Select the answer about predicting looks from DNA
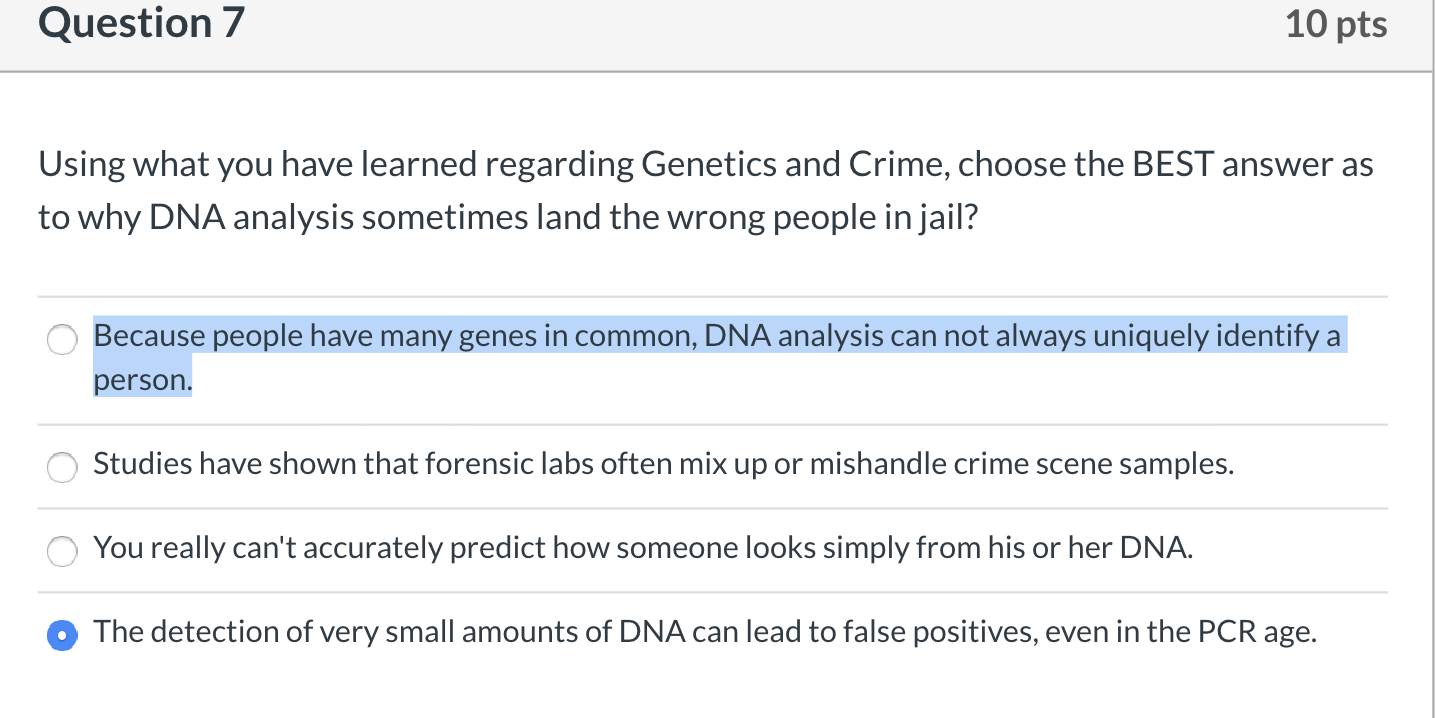 point(62,551)
